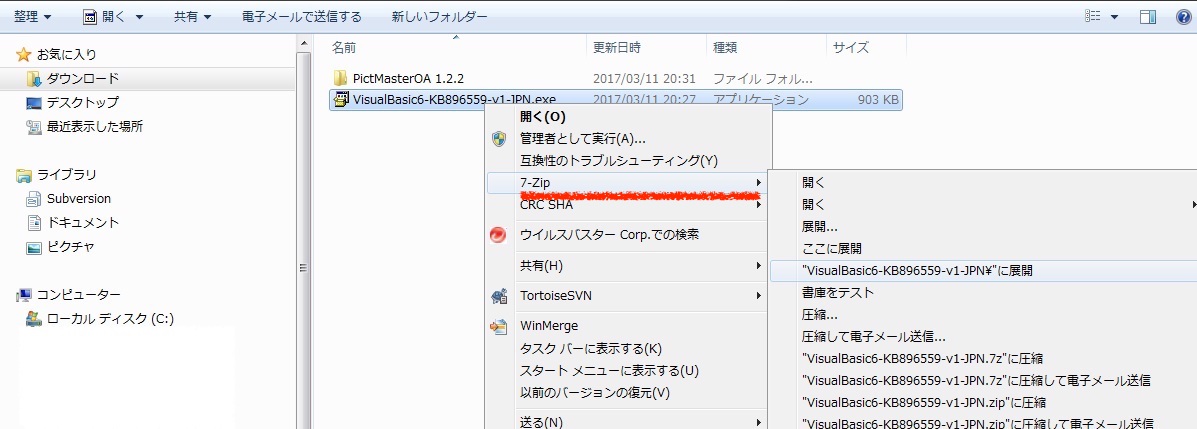Expand second 開く with submenu arrow
Viewport: 1197px width, 429px height.
pyautogui.click(x=984, y=205)
